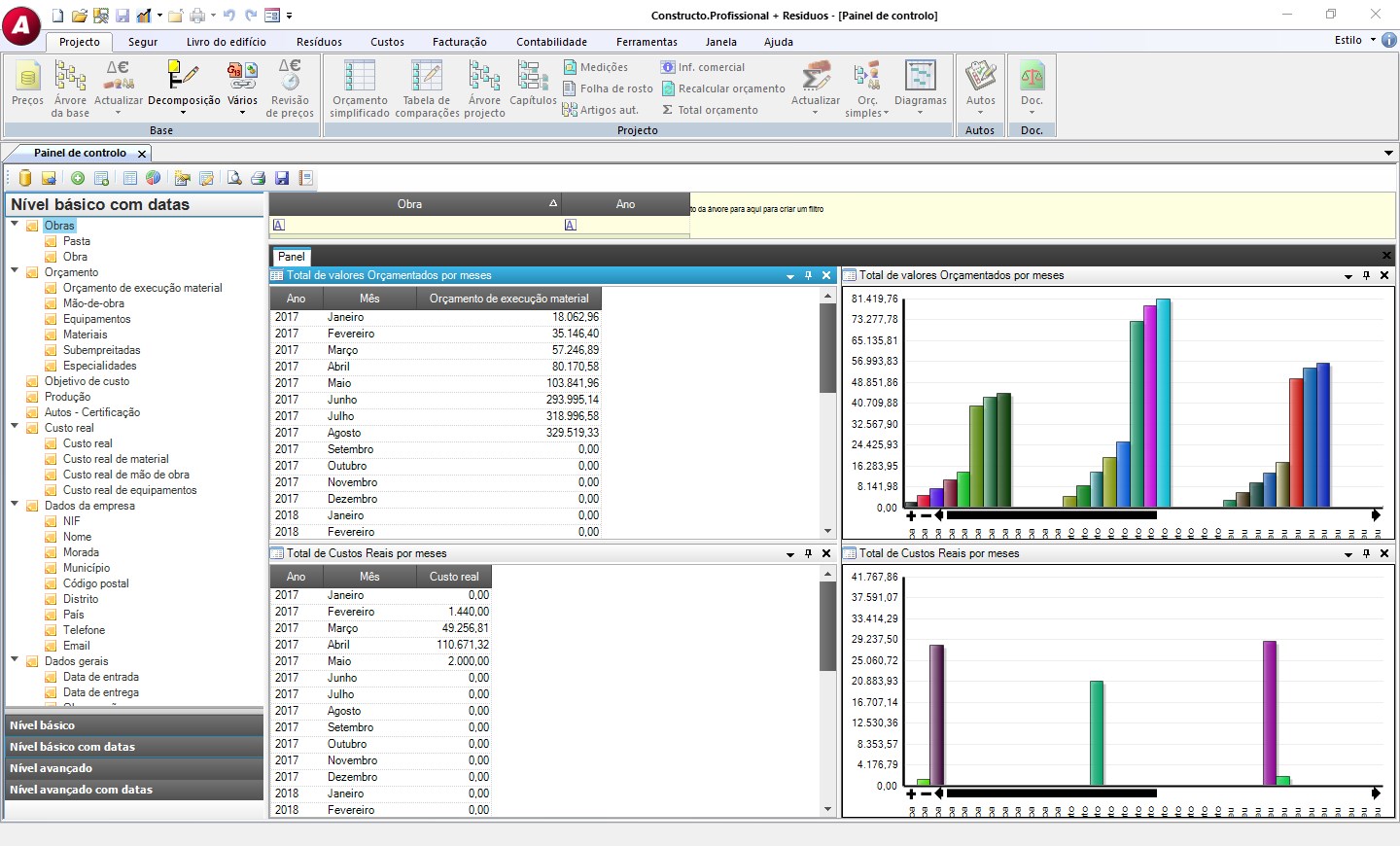Click the Custos Reais chart horizontal scroll thumb
The height and width of the screenshot is (846, 1400).
click(x=1051, y=793)
